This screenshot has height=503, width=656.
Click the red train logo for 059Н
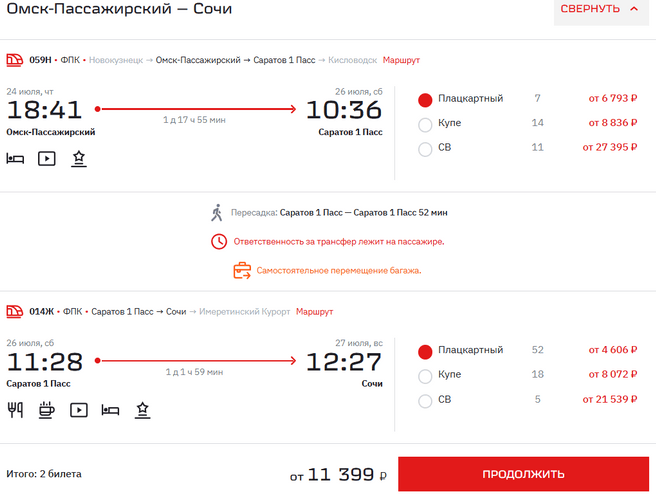click(x=15, y=60)
